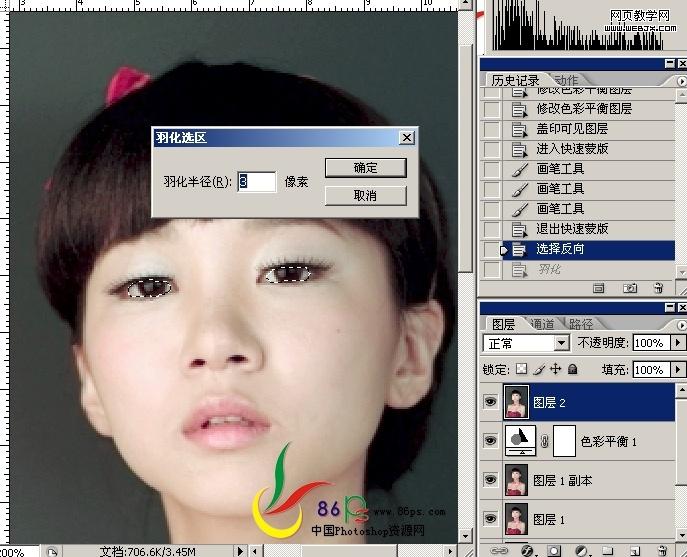The width and height of the screenshot is (687, 557).
Task: Lock image pixels with the brush icon
Action: 539,369
